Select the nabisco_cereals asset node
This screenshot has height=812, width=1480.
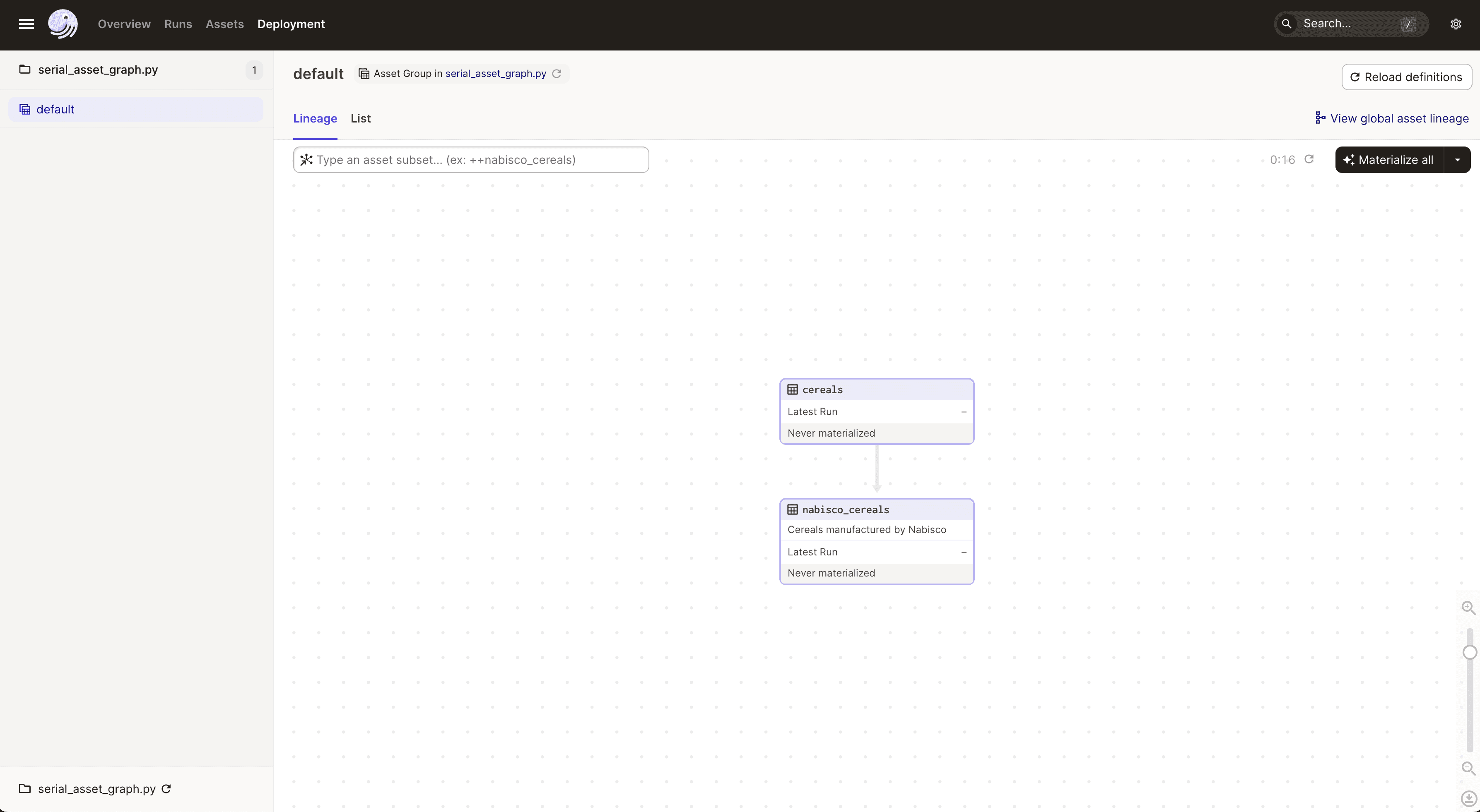pos(877,541)
